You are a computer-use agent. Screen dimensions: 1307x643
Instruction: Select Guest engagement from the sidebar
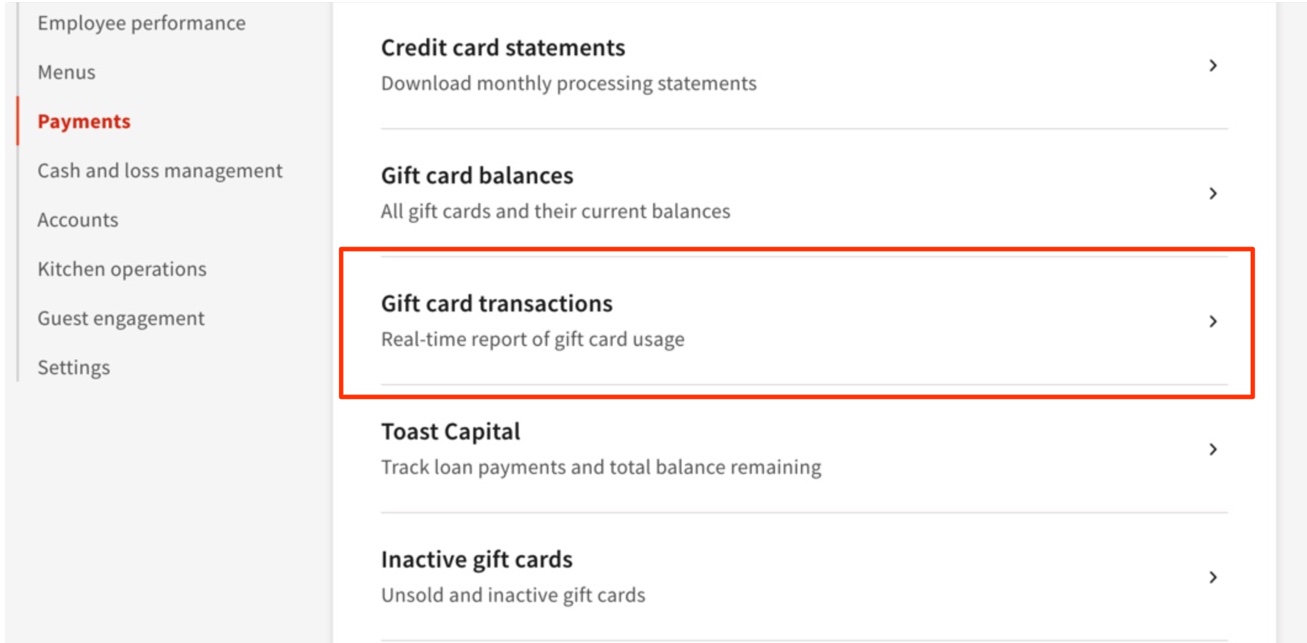(120, 317)
